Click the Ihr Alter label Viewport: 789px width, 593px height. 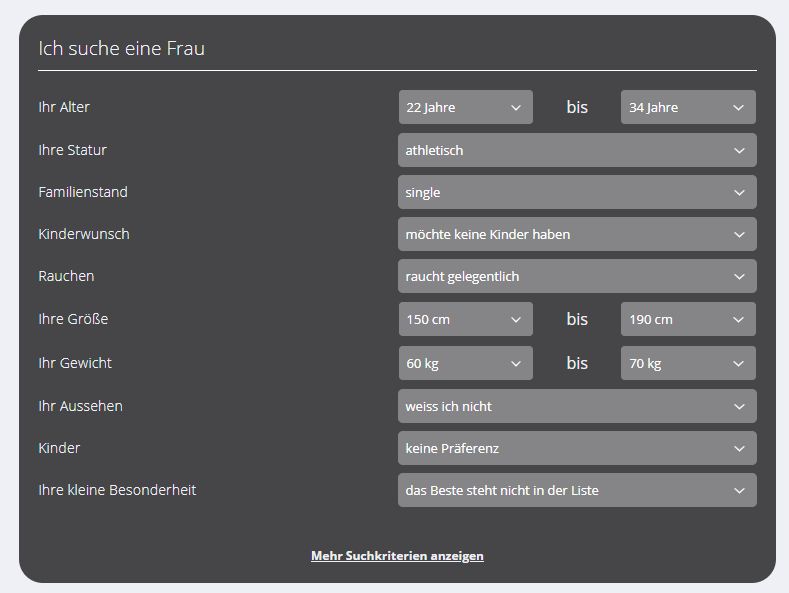pyautogui.click(x=64, y=107)
